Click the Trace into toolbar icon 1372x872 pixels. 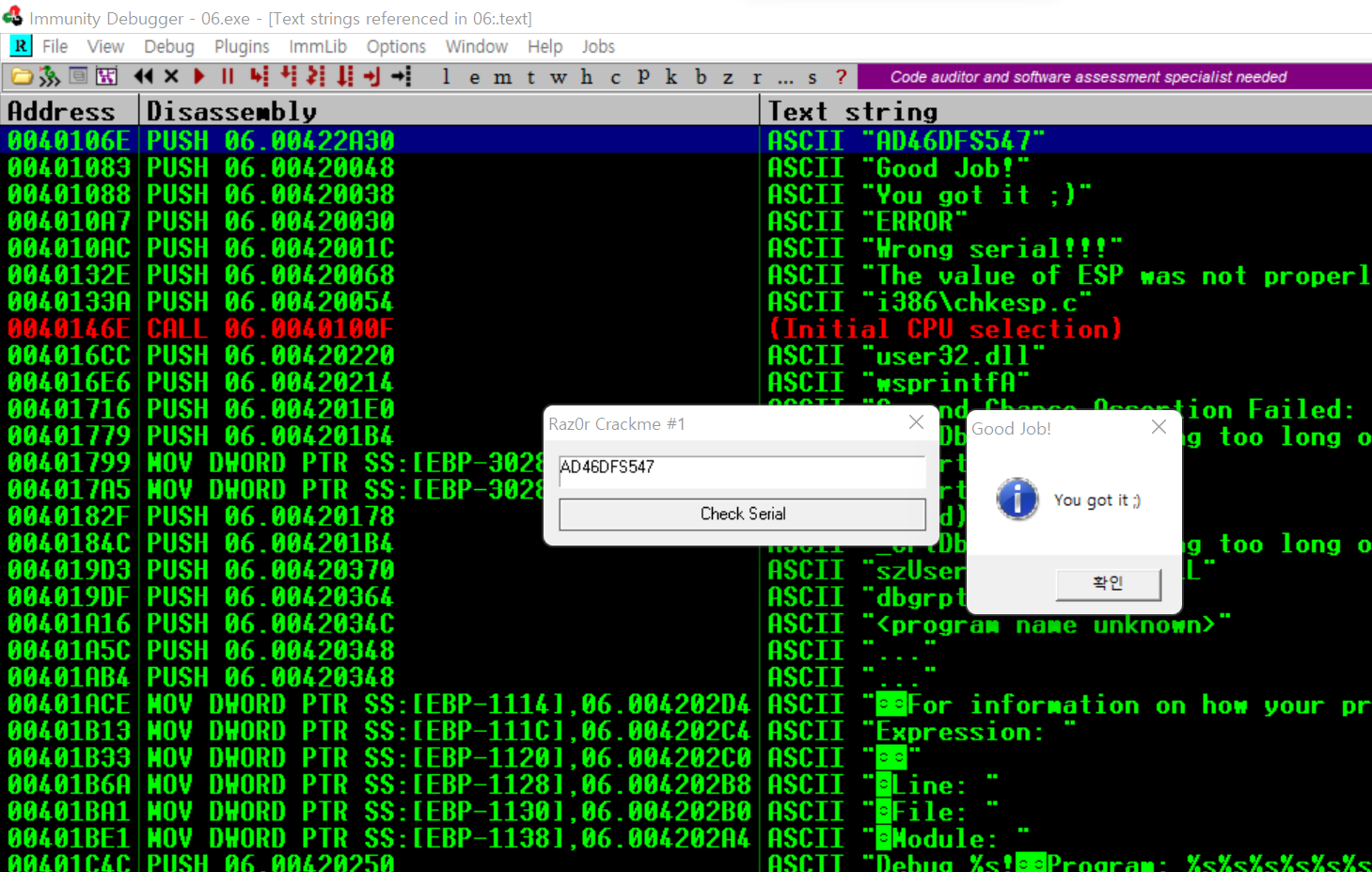pyautogui.click(x=317, y=76)
